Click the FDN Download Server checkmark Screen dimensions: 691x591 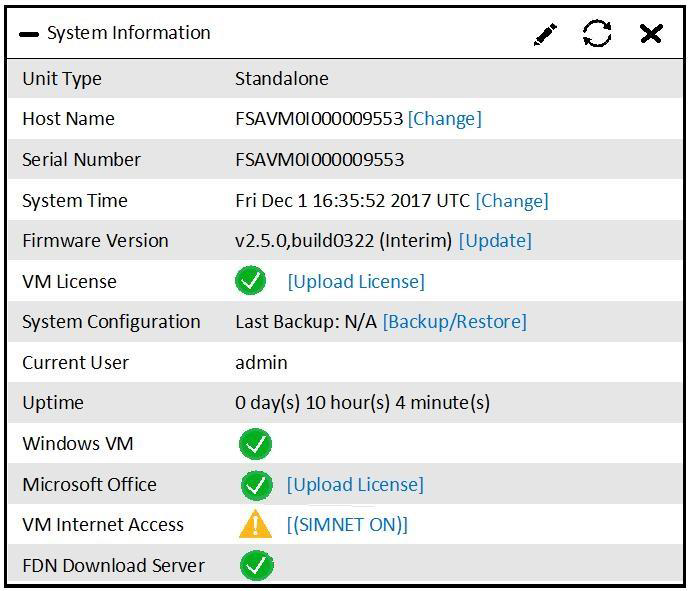pyautogui.click(x=256, y=565)
